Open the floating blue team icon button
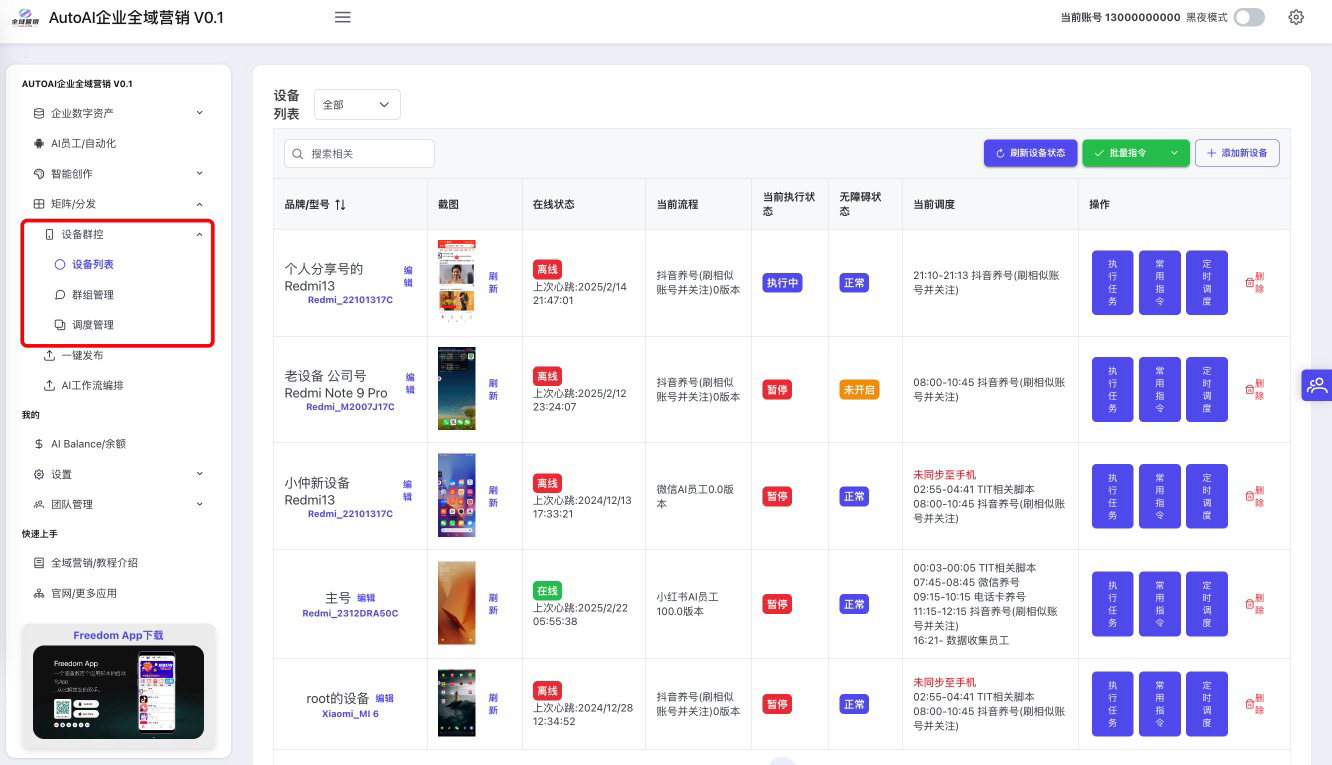Image resolution: width=1332 pixels, height=765 pixels. [x=1316, y=385]
